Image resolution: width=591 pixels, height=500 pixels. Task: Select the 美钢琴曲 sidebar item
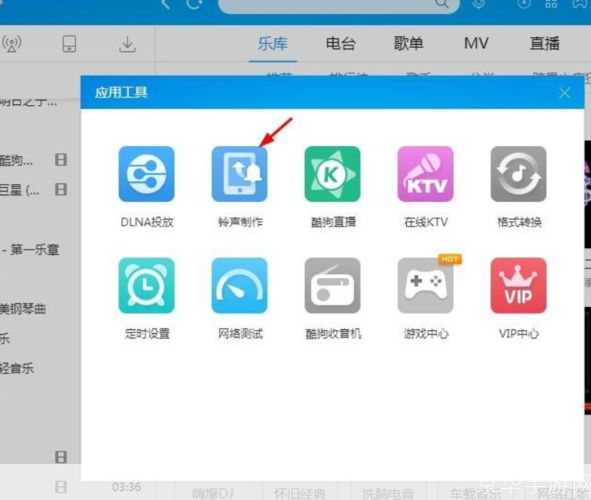(x=23, y=309)
